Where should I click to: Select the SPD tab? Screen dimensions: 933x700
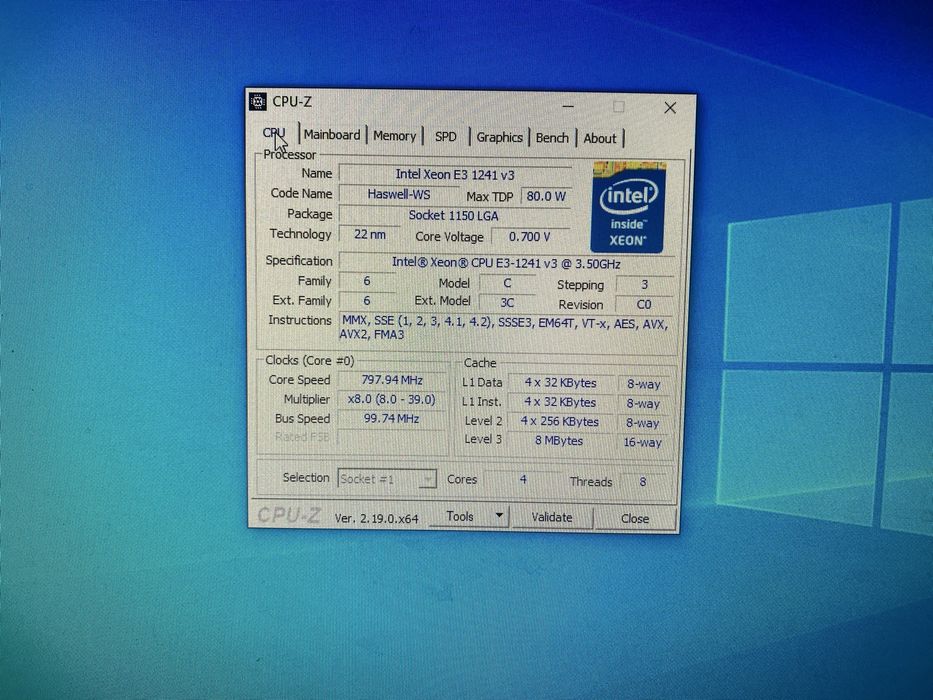[445, 137]
